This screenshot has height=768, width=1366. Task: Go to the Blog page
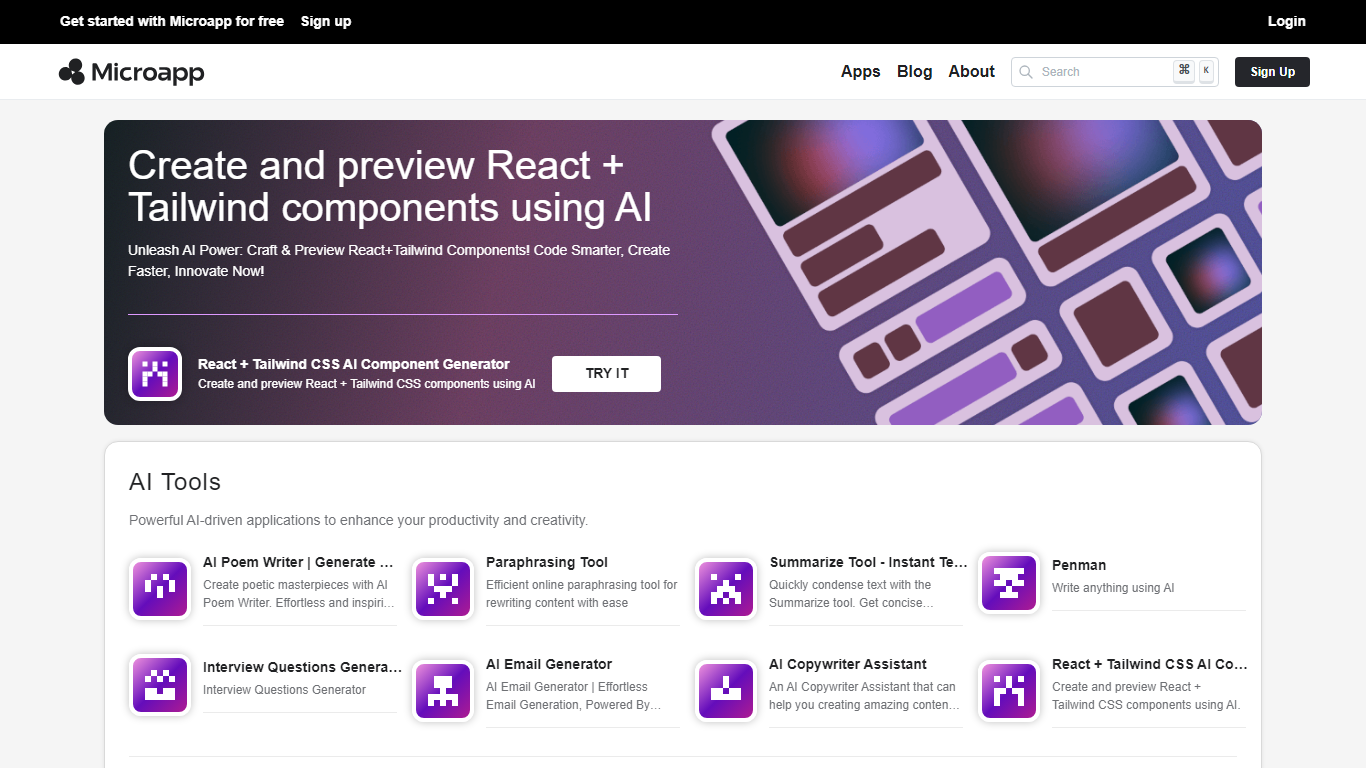tap(914, 72)
